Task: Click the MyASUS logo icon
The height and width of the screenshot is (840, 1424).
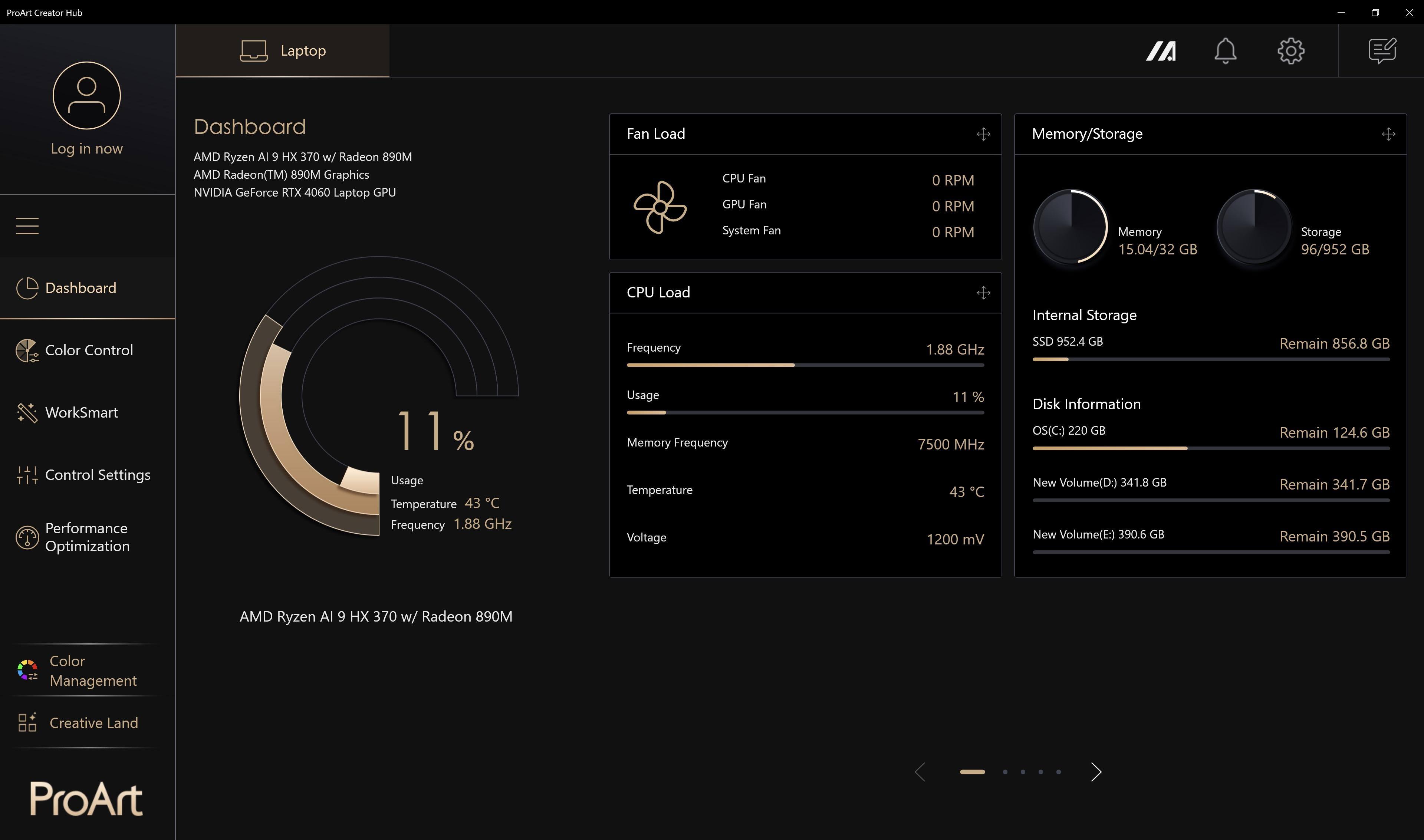Action: click(1161, 51)
